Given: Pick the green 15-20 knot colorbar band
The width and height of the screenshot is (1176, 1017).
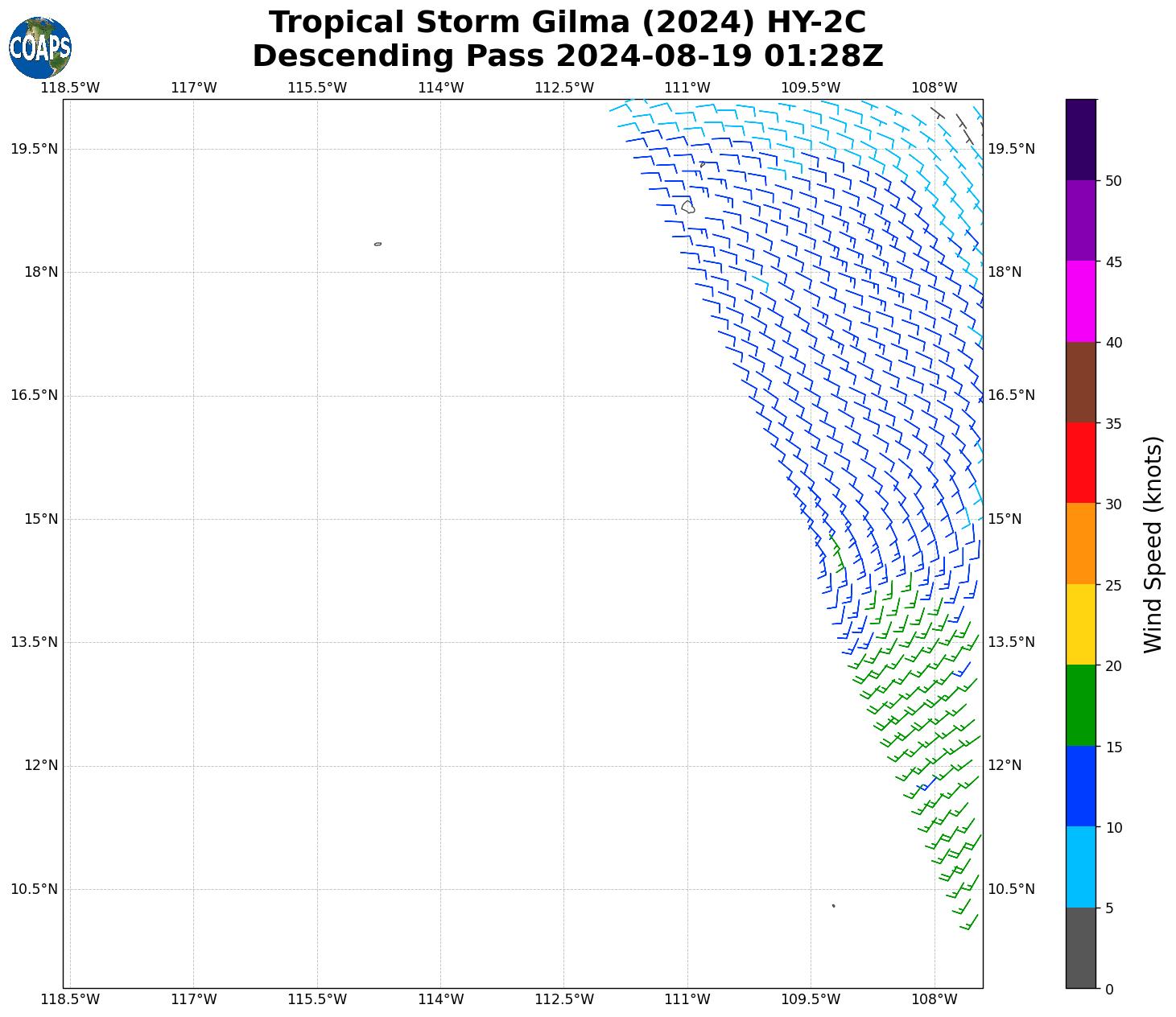Looking at the screenshot, I should point(1080,706).
